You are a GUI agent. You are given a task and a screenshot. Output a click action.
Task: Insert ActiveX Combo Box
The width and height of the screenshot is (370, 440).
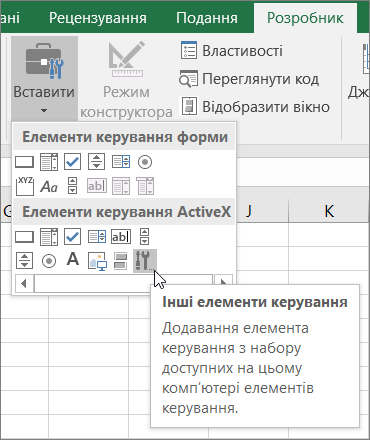49,237
